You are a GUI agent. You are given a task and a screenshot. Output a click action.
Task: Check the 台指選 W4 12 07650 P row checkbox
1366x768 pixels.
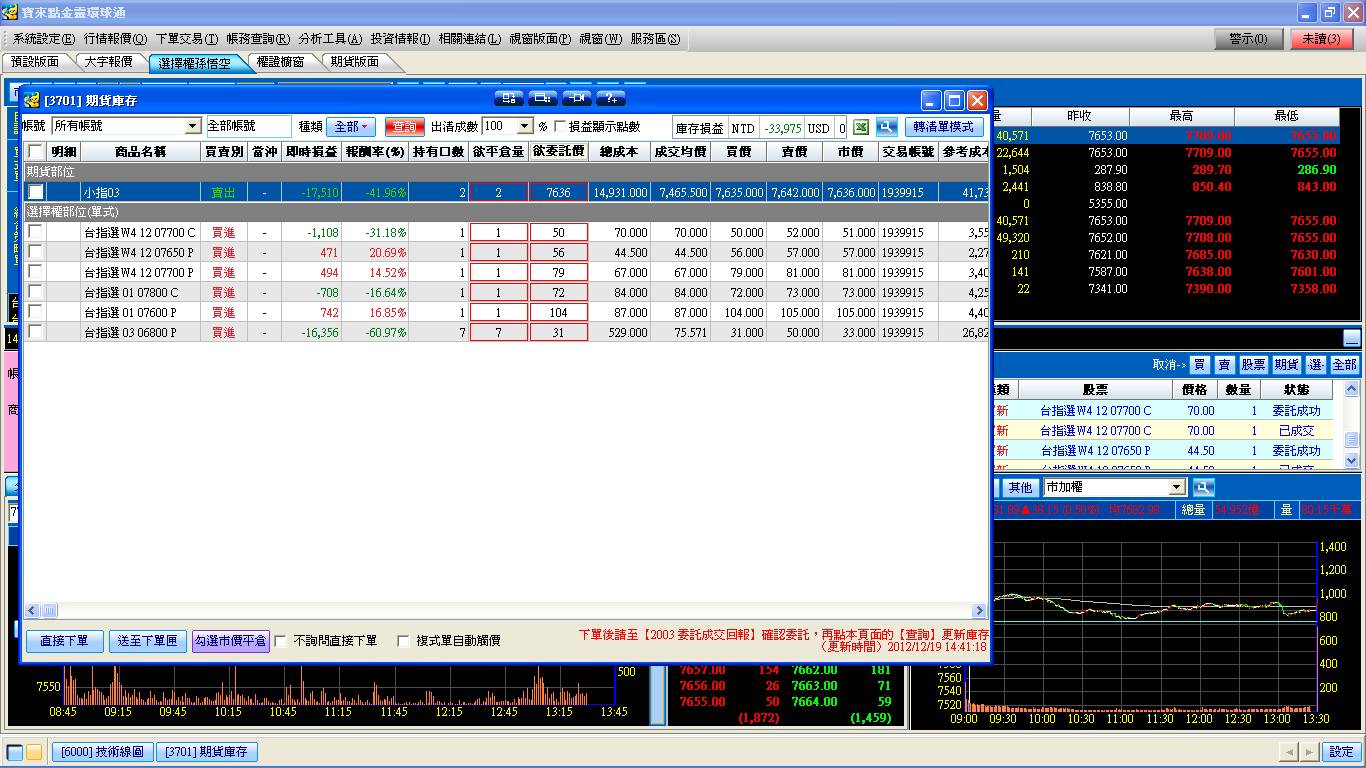click(x=35, y=252)
